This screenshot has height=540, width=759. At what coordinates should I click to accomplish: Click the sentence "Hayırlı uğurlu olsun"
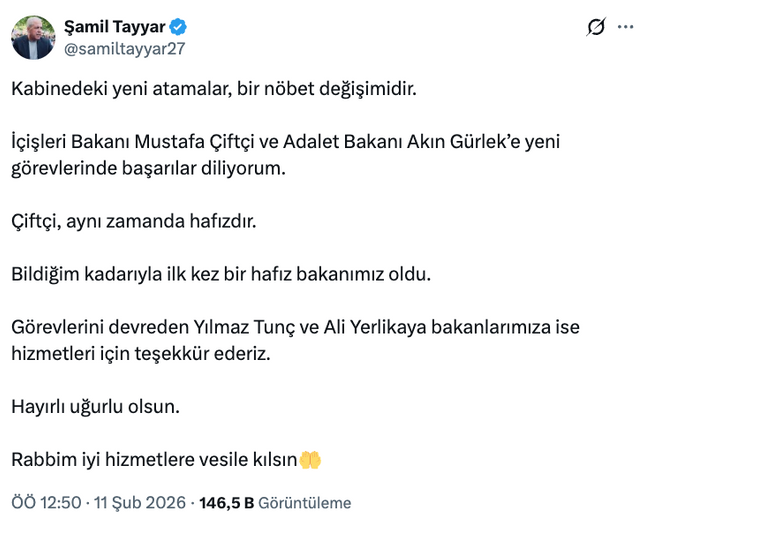(96, 406)
